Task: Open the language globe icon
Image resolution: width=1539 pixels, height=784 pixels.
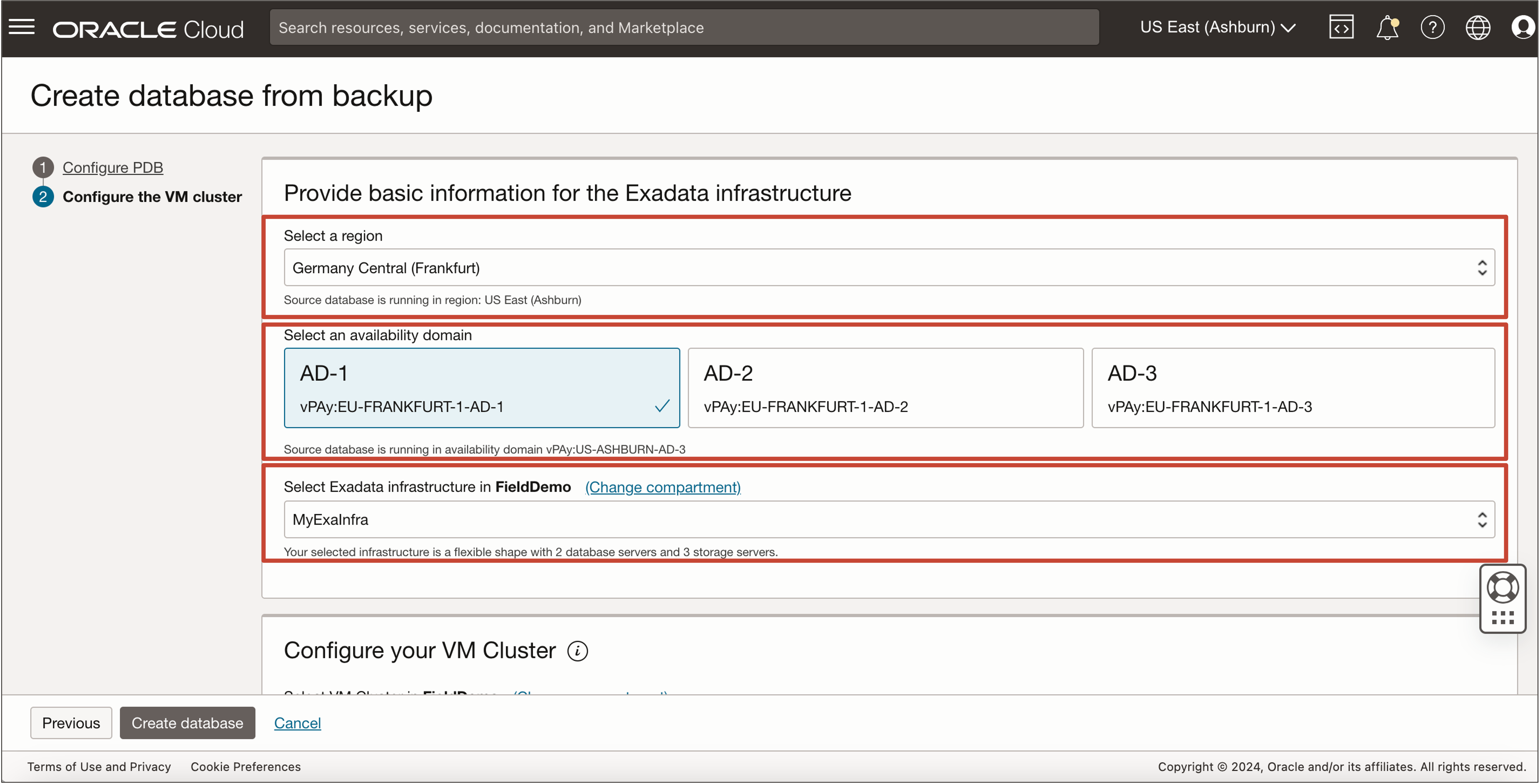Action: tap(1478, 27)
